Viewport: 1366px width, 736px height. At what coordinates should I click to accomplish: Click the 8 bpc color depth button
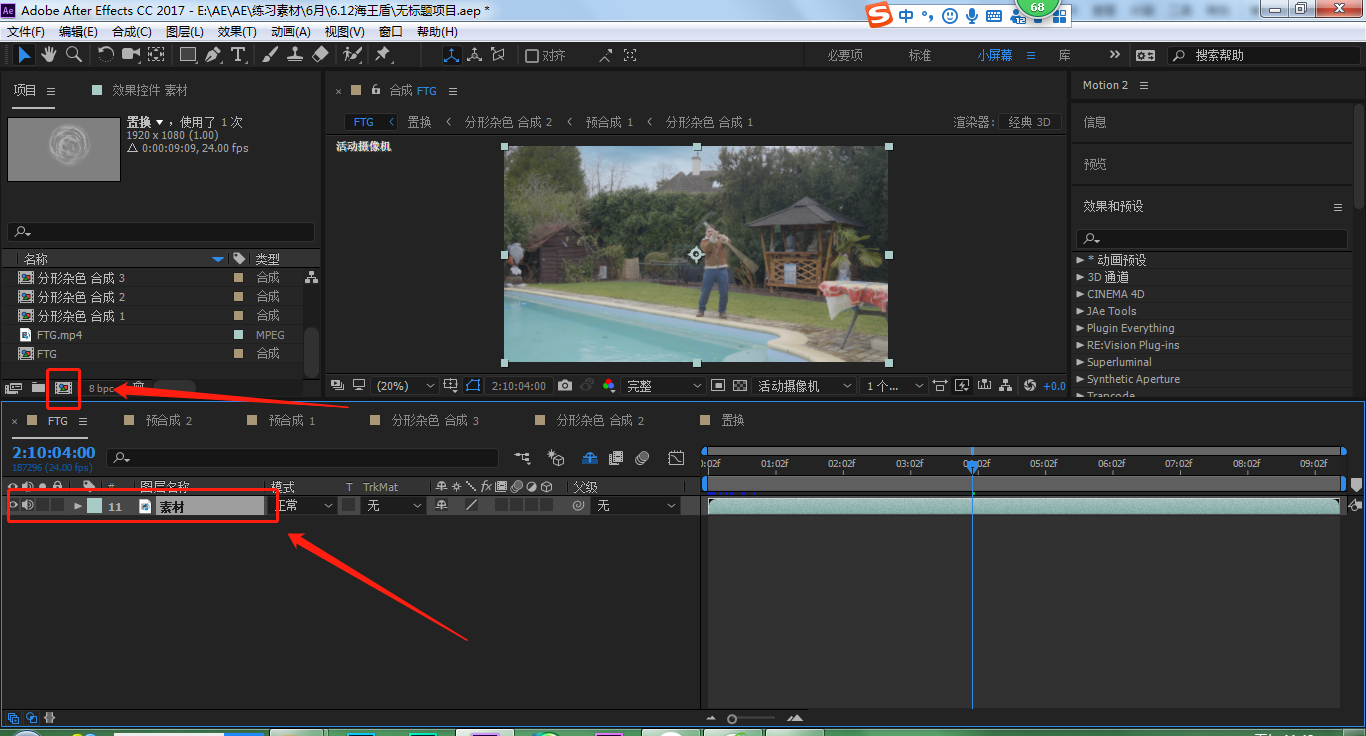coord(101,388)
